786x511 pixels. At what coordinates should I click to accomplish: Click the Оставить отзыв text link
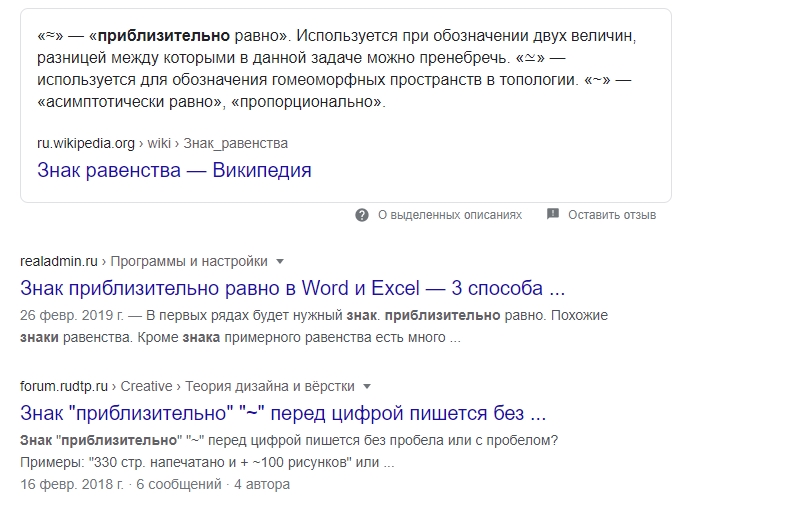point(612,215)
